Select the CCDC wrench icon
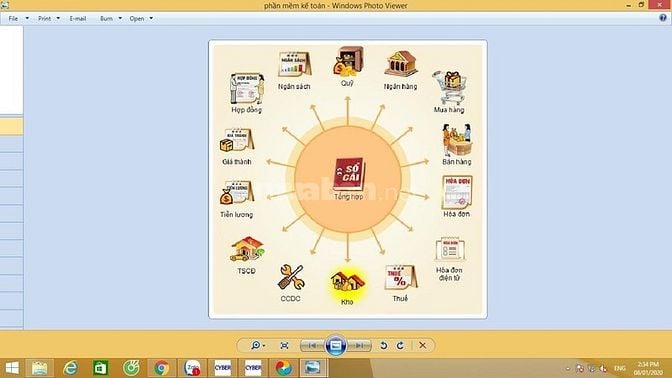Screen dimensions: 672x378 point(291,277)
